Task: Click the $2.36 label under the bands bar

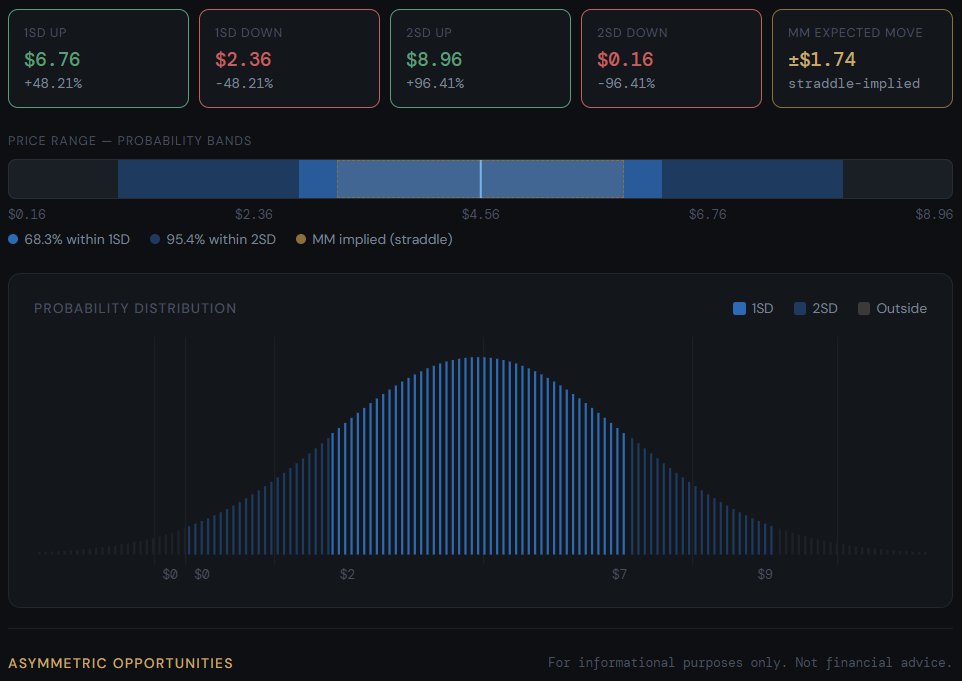Action: (253, 214)
